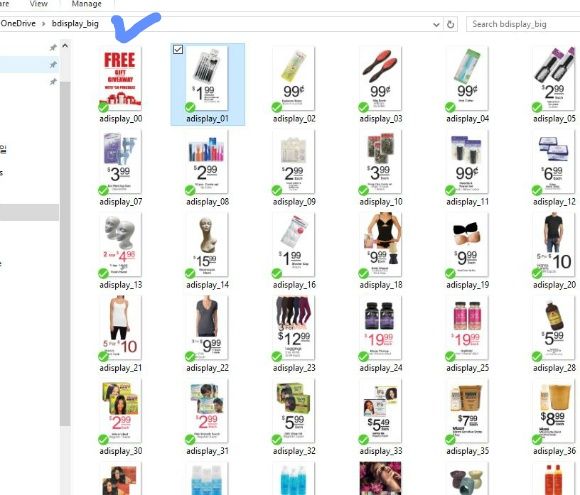Select the adisplay_01 file thumbnail
This screenshot has height=495, width=580.
pyautogui.click(x=207, y=78)
